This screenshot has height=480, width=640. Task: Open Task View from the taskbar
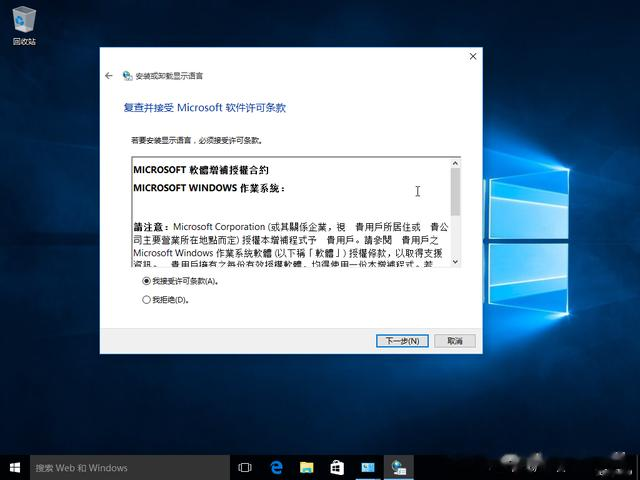[x=245, y=467]
